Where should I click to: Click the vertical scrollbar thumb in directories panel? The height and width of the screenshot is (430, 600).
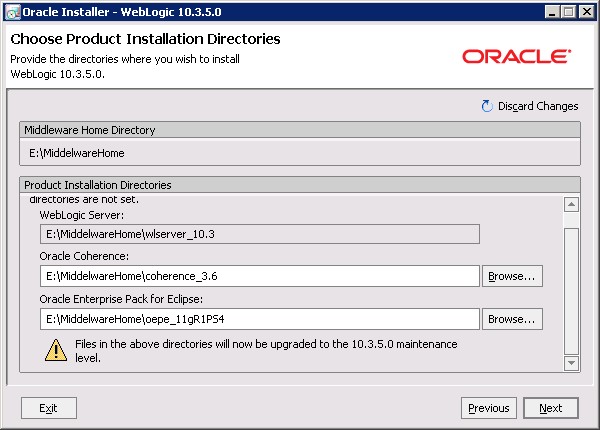click(571, 290)
